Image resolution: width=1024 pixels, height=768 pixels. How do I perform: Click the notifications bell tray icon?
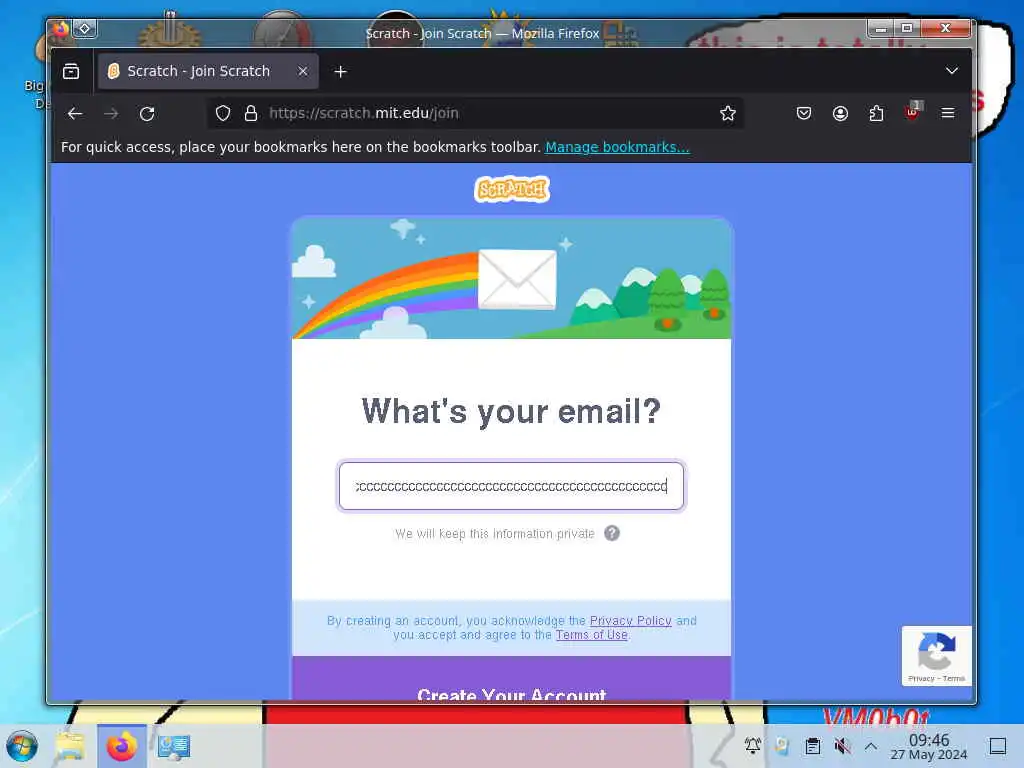click(x=753, y=745)
